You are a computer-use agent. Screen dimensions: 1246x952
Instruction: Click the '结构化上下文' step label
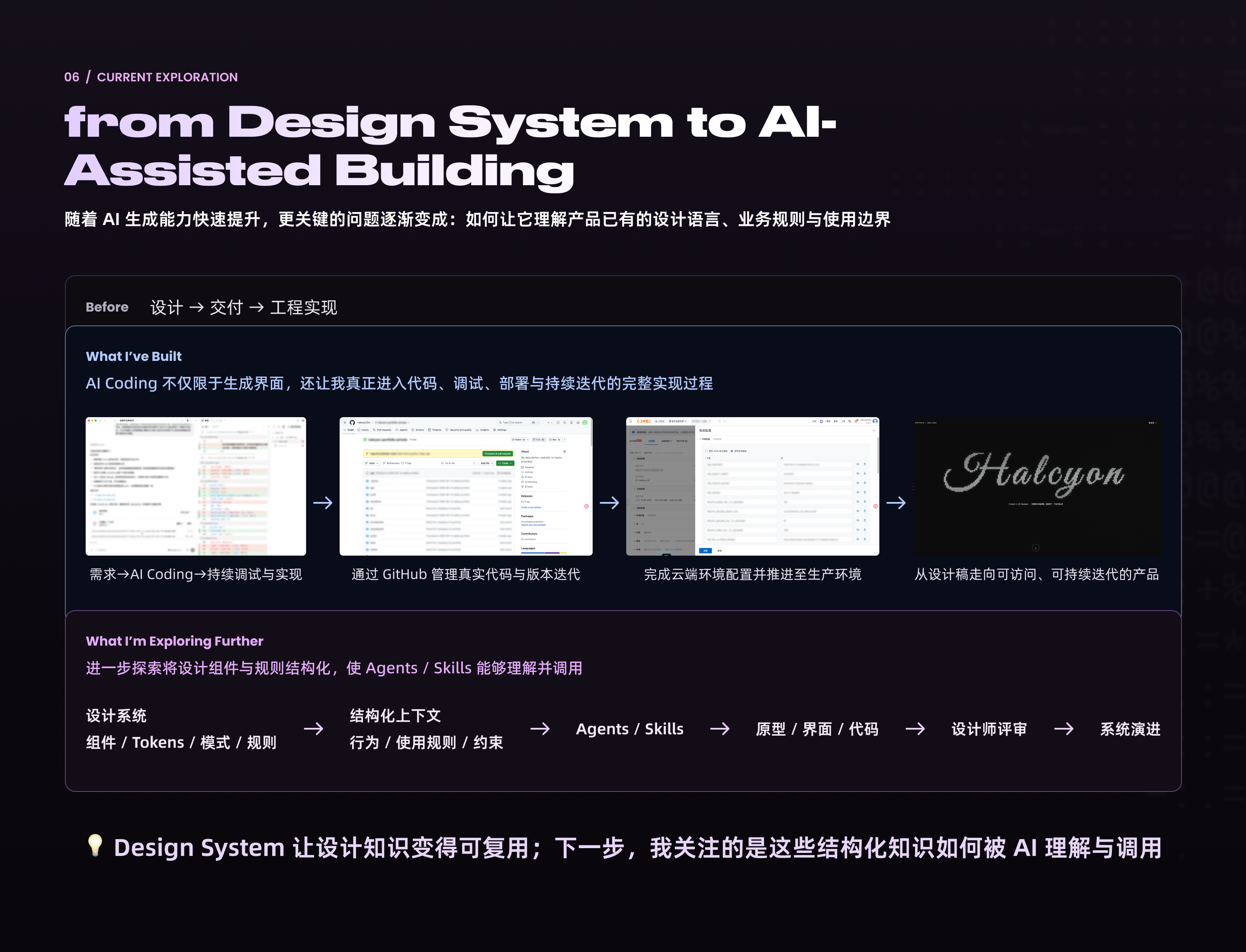(395, 716)
